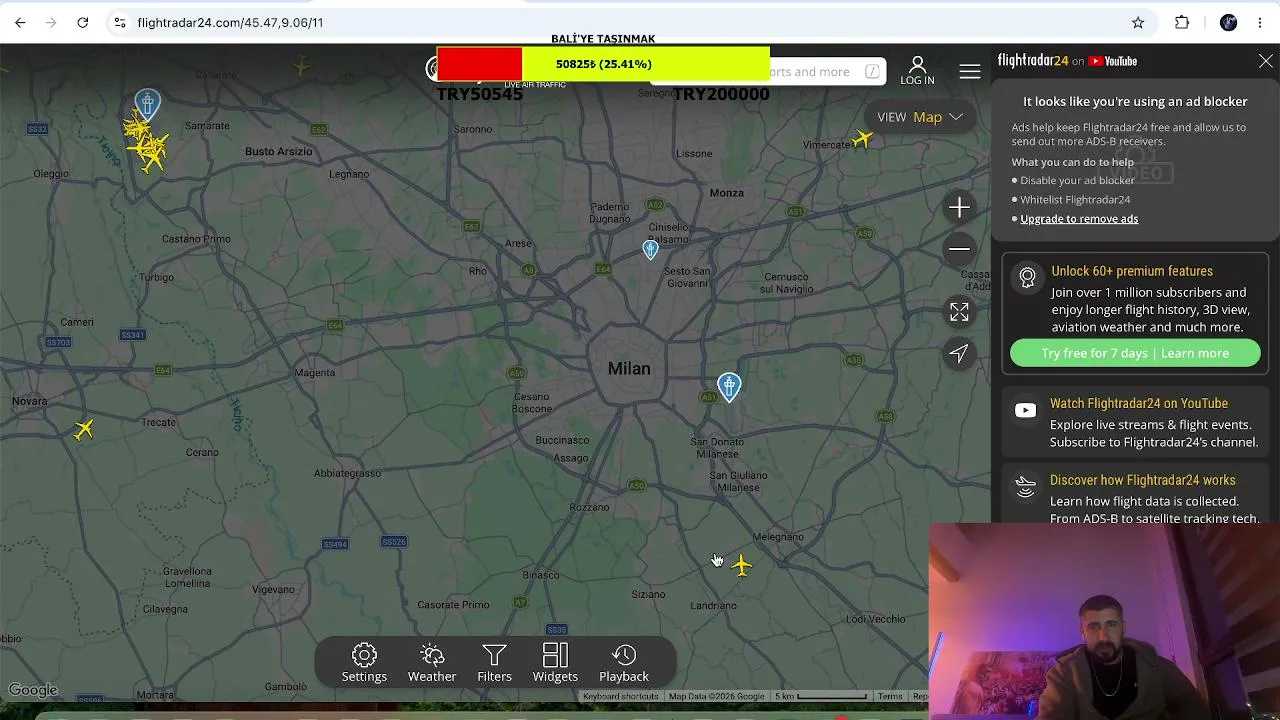Open the Flightradar24 hamburger menu
This screenshot has width=1280, height=720.
[970, 71]
